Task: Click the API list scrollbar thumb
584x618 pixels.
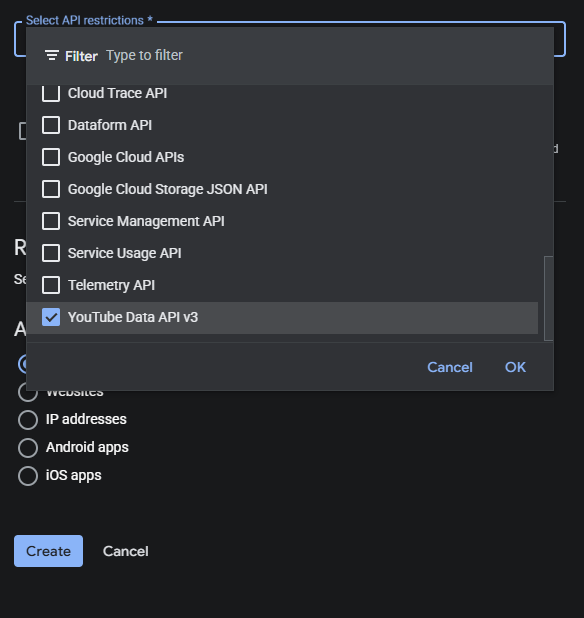Action: [549, 298]
